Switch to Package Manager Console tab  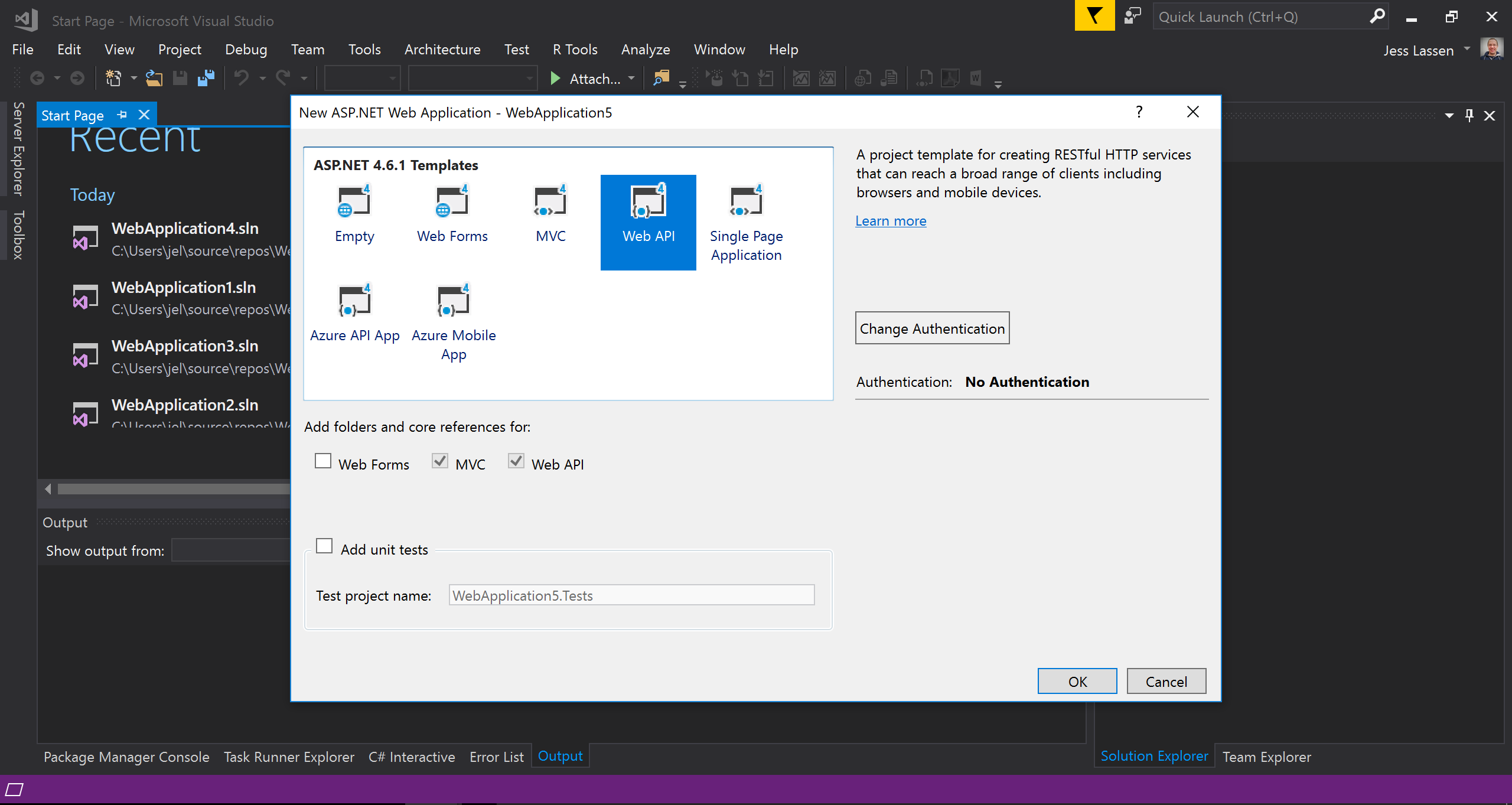(x=126, y=757)
